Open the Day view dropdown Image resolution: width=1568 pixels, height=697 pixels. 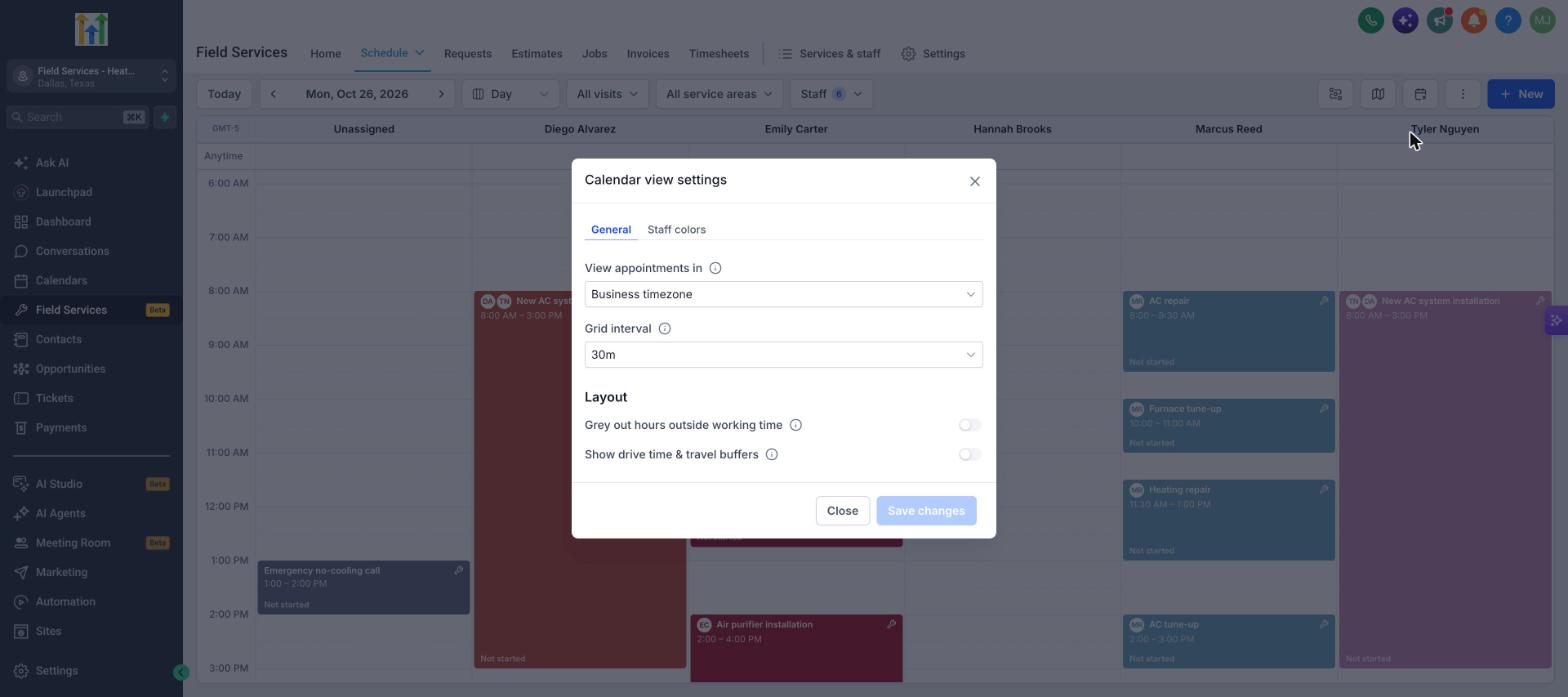[x=510, y=94]
